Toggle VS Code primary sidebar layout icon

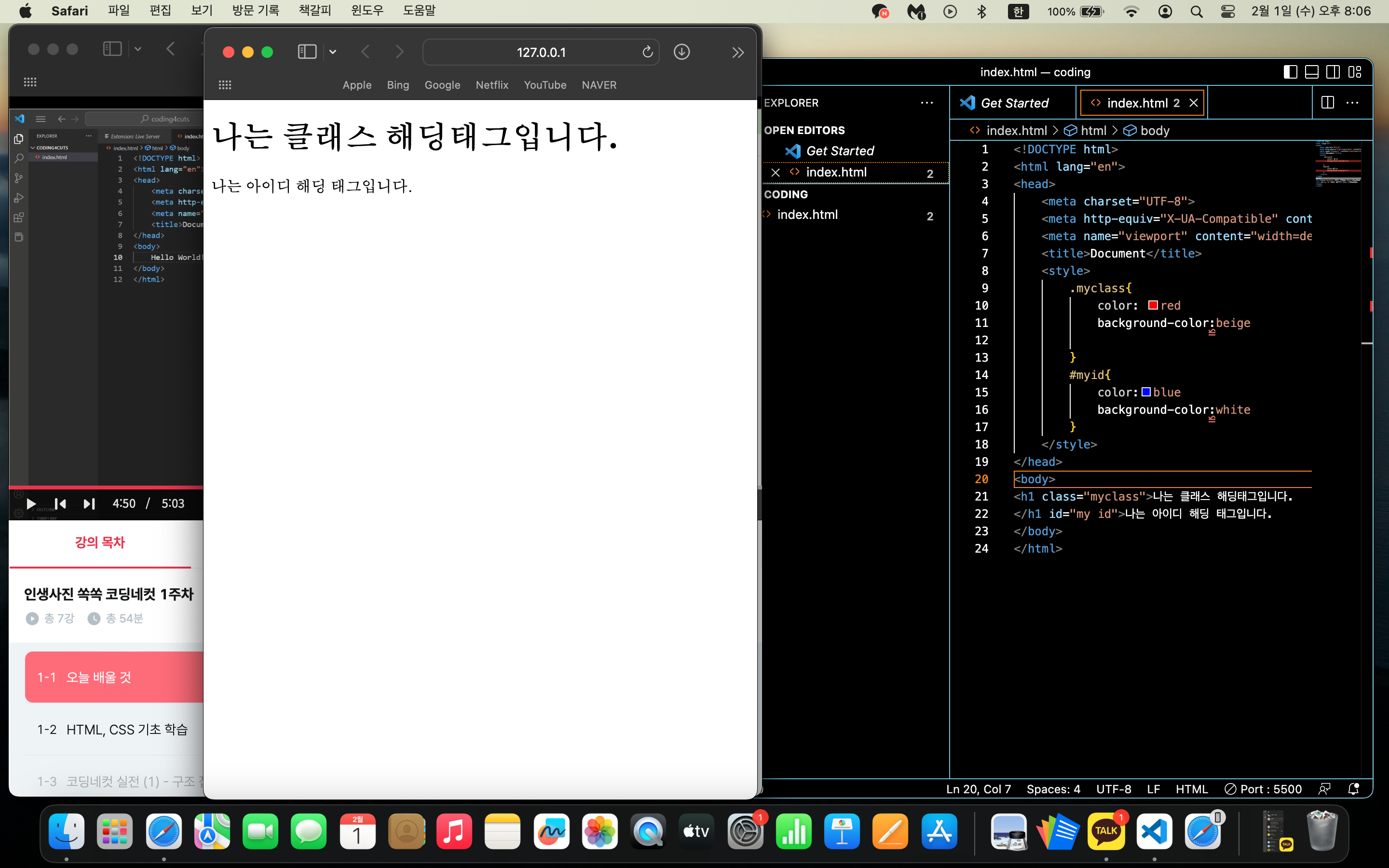point(1290,72)
